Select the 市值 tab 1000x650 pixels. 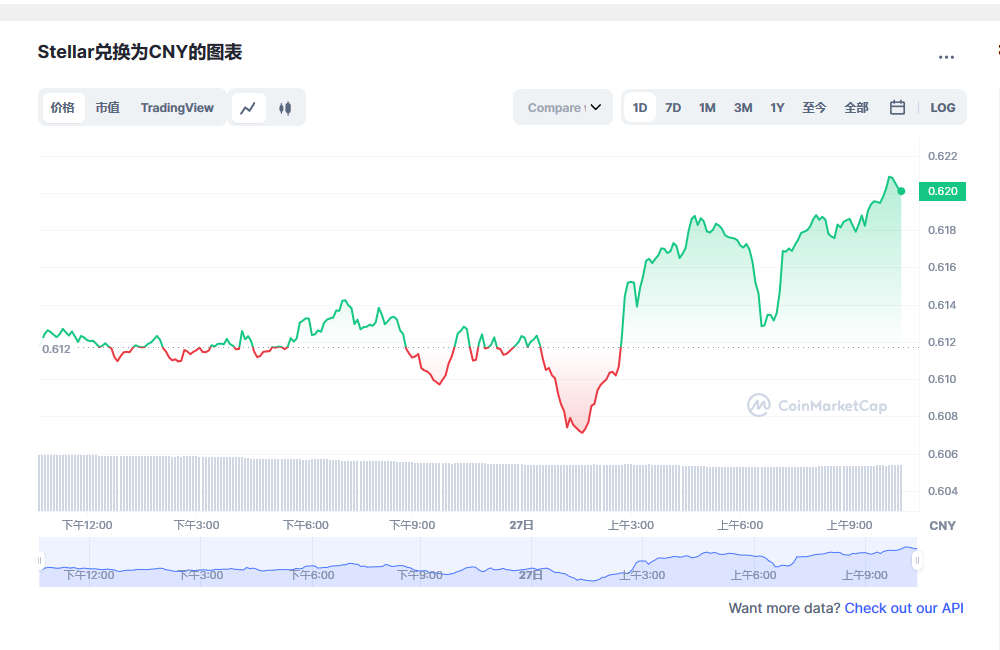pyautogui.click(x=108, y=108)
